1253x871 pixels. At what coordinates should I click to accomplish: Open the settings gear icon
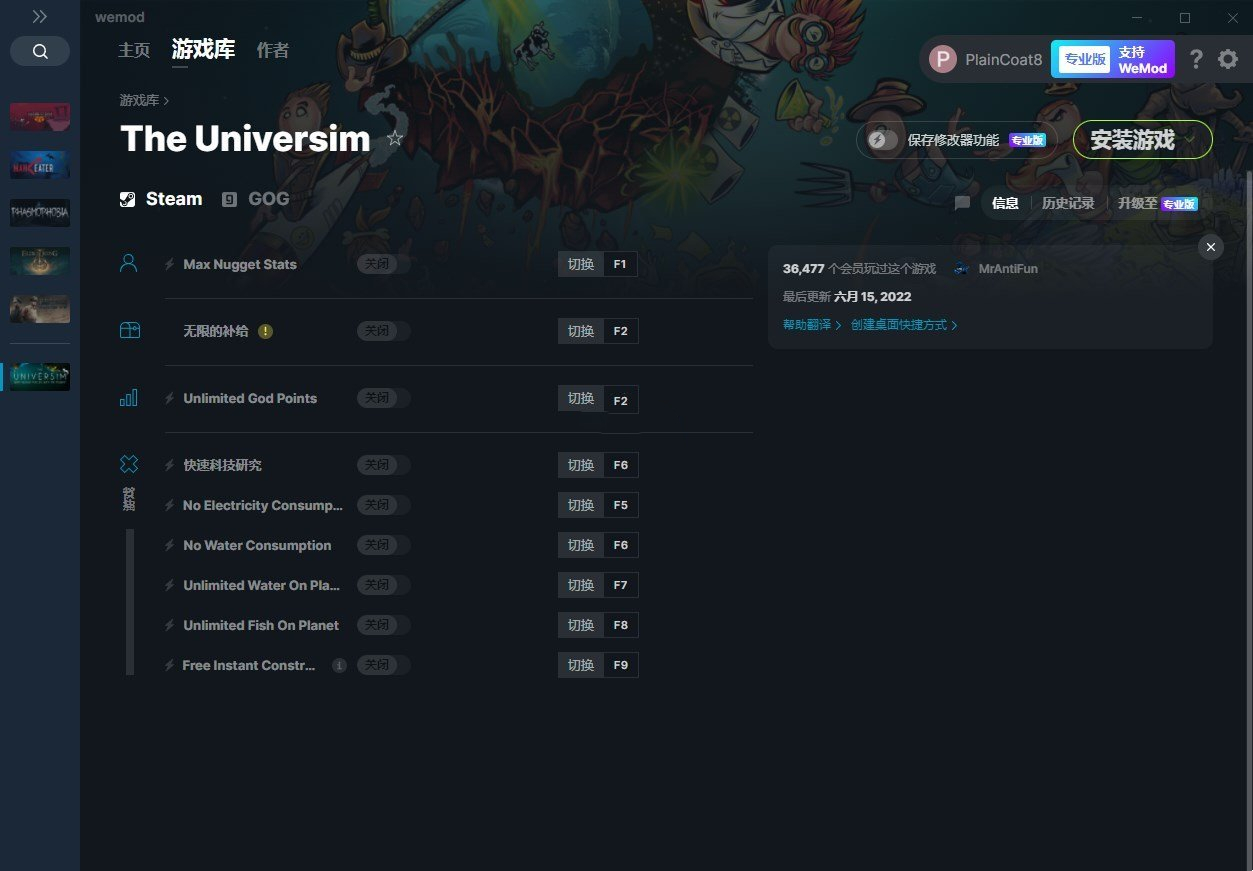(1228, 59)
